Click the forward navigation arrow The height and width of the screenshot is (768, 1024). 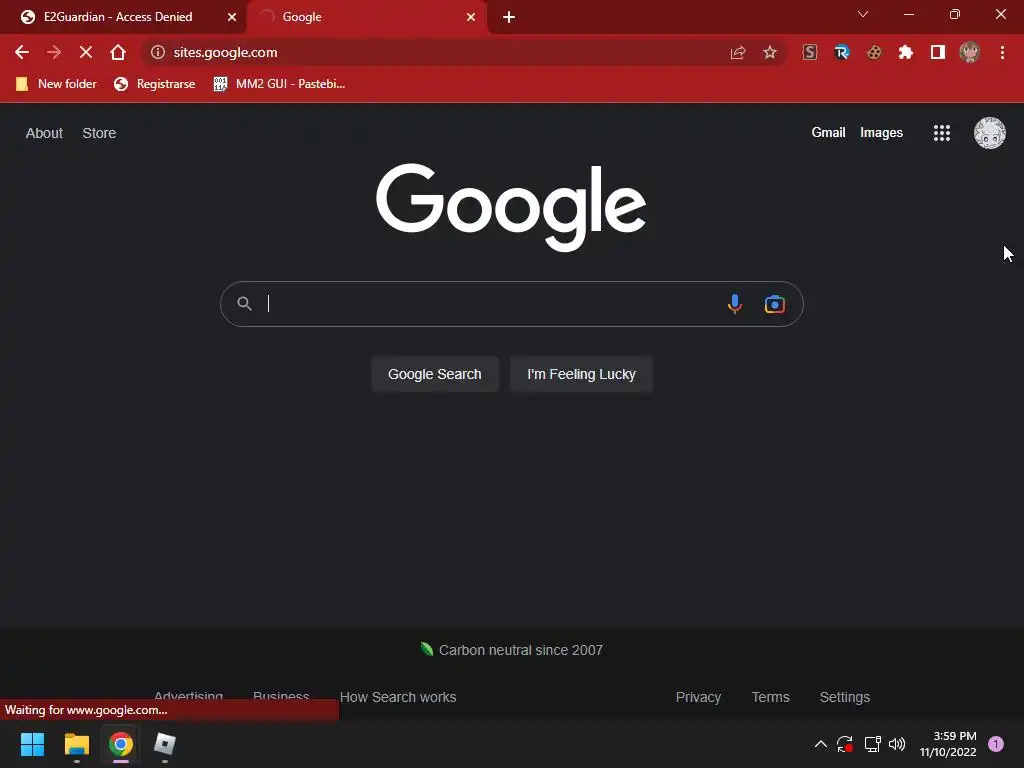[x=54, y=52]
